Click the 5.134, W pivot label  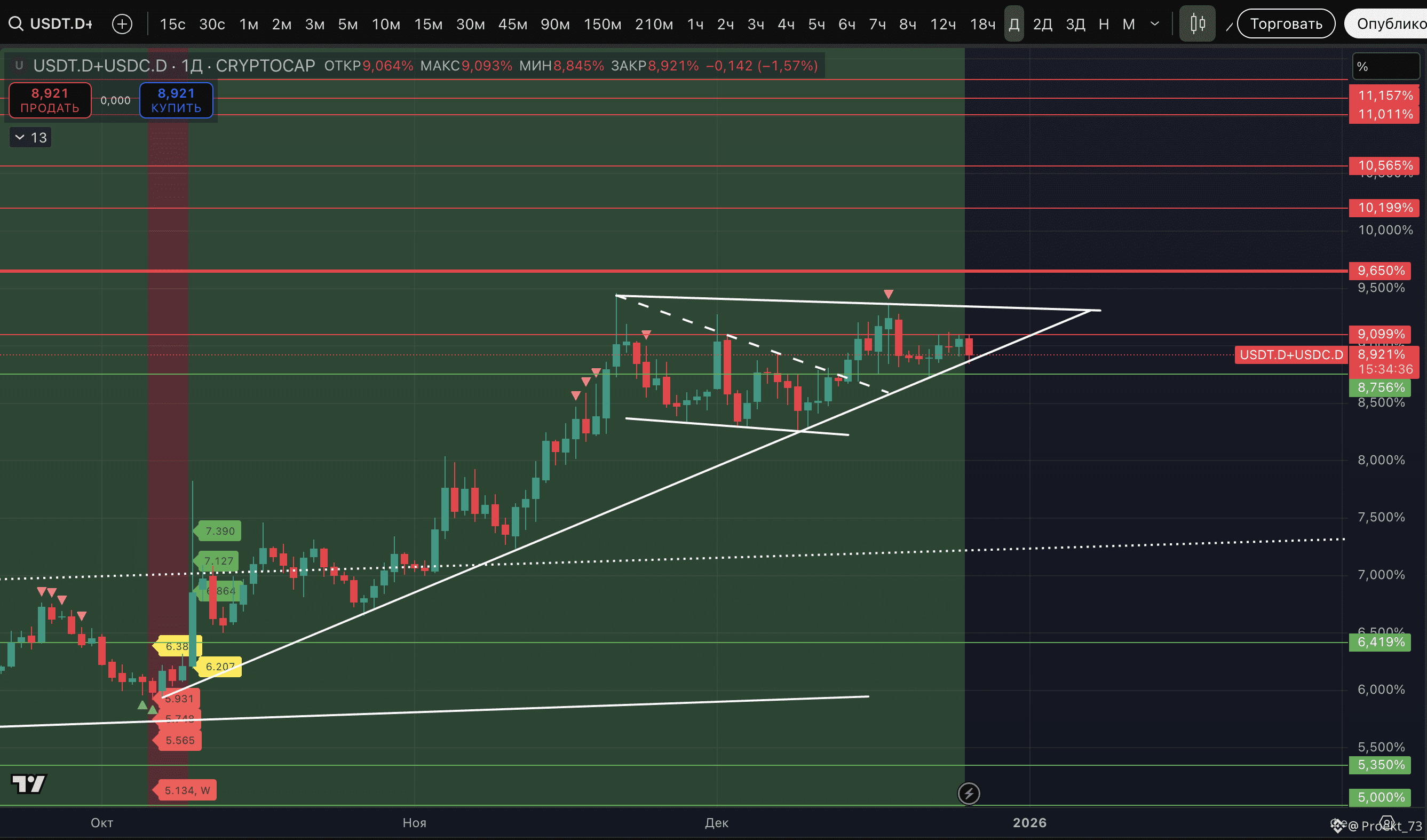click(186, 790)
